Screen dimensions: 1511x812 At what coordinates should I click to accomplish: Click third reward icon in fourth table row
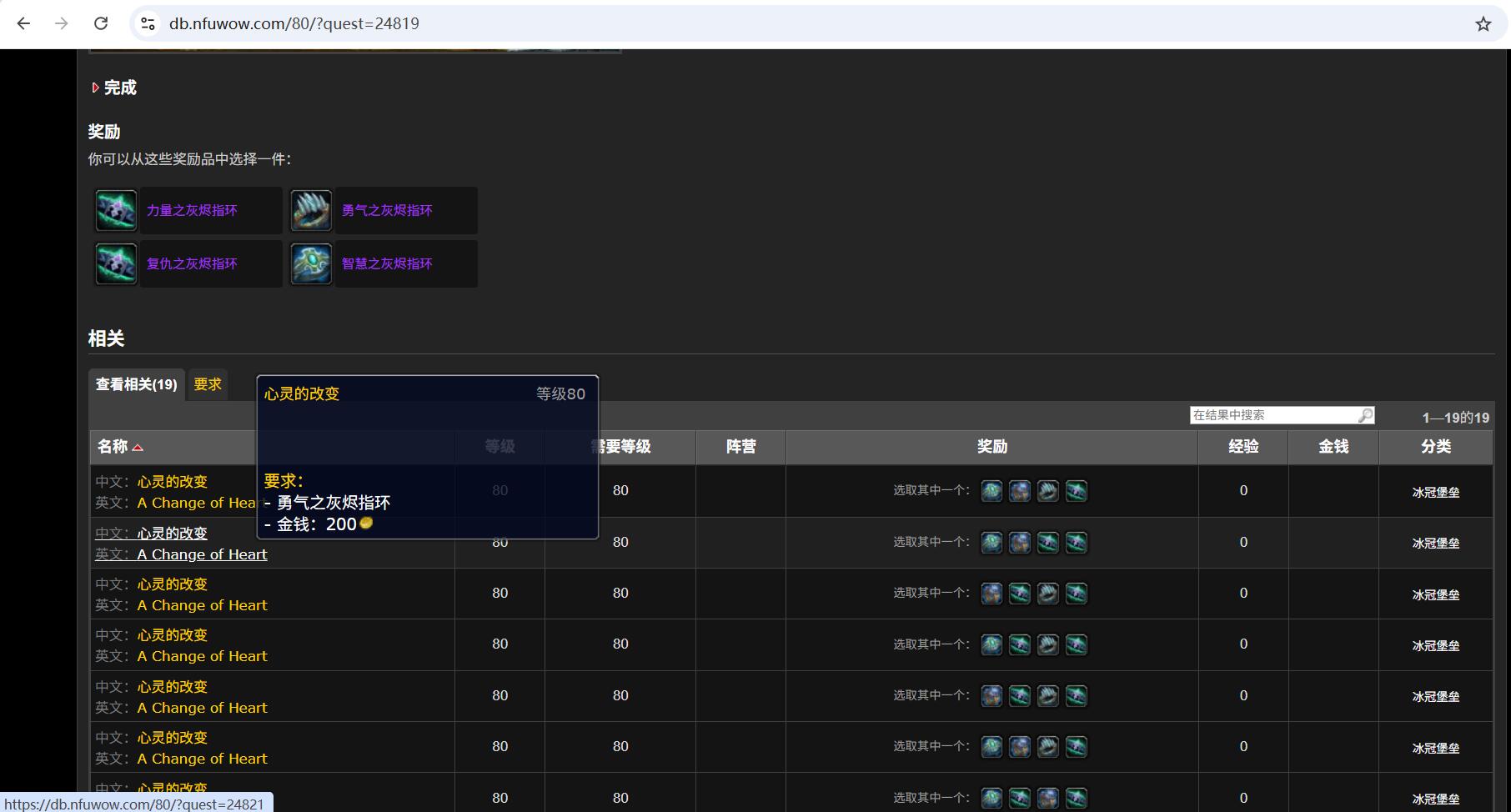pos(1048,644)
